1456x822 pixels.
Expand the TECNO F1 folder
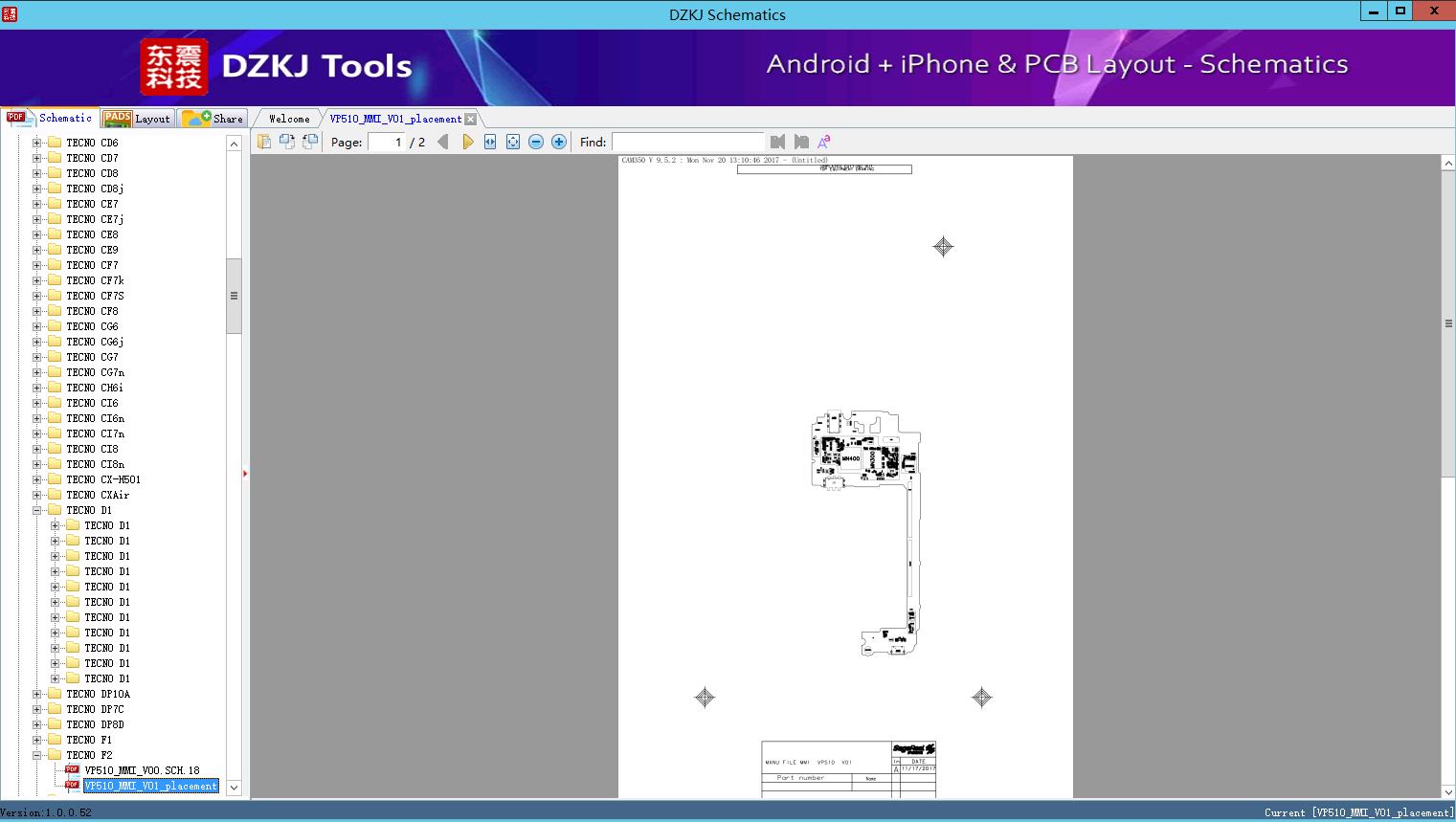37,740
